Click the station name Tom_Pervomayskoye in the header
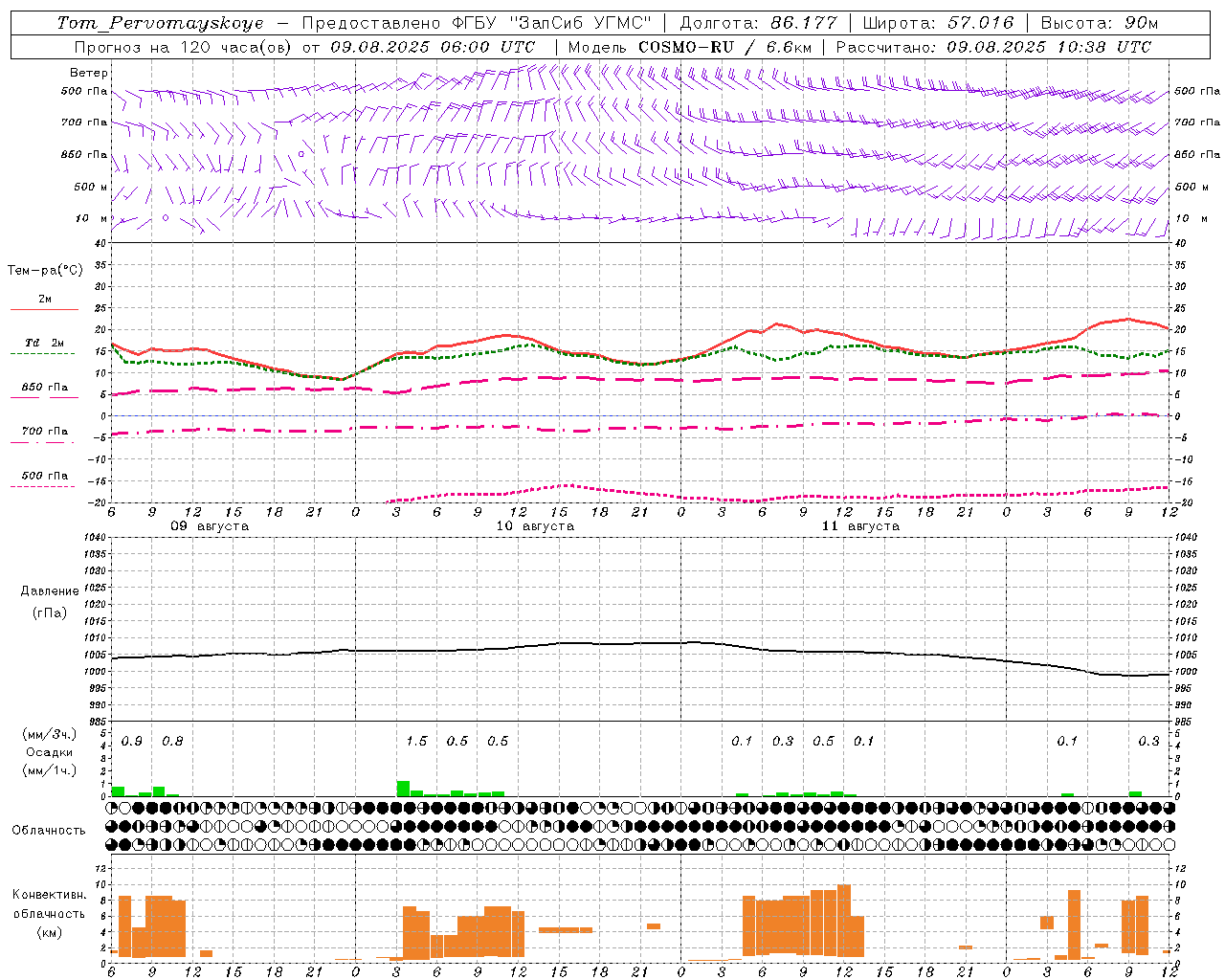1225x980 pixels. (x=160, y=23)
